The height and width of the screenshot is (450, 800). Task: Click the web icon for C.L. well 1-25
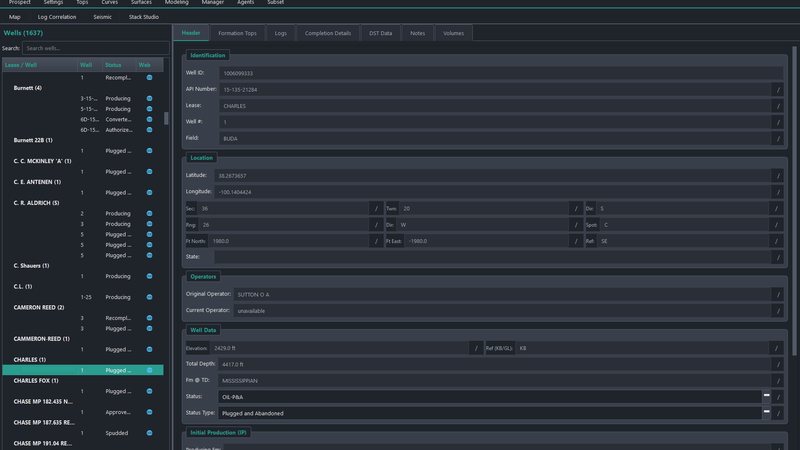point(149,297)
